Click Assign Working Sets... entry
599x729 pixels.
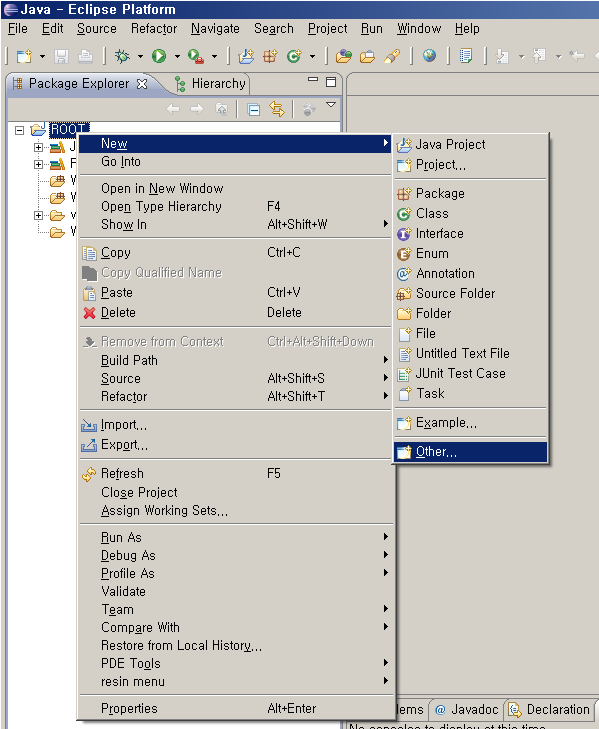[235, 510]
